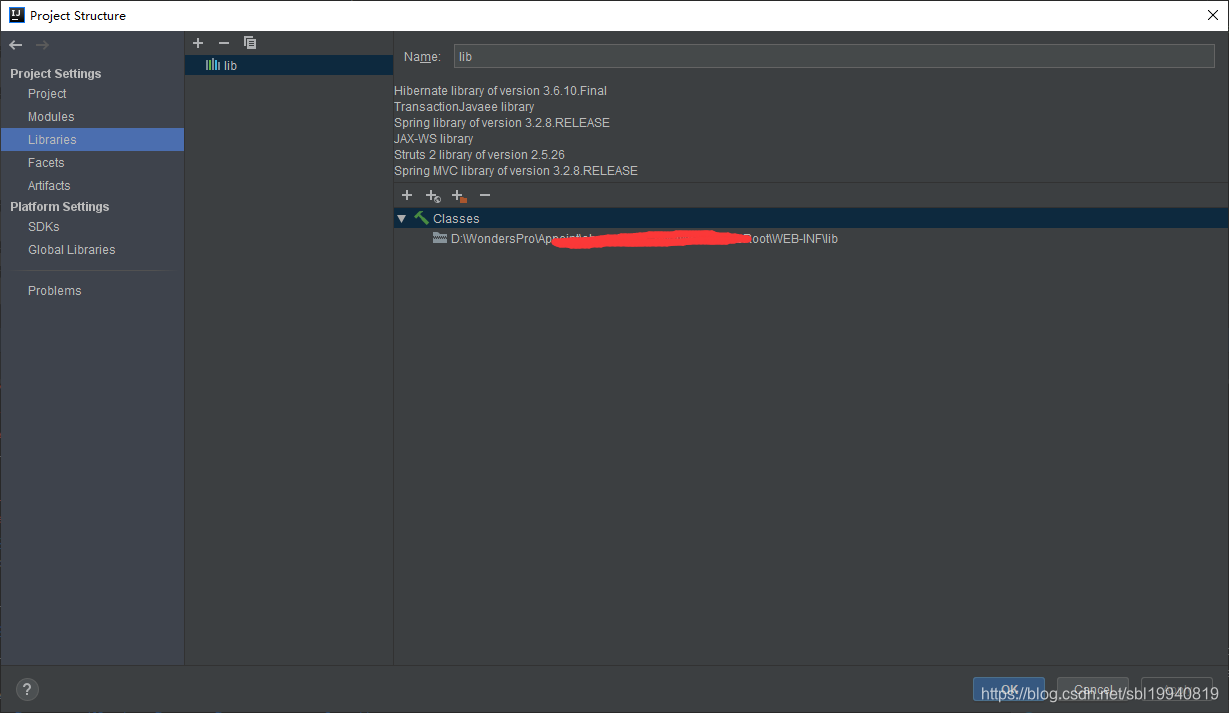The width and height of the screenshot is (1229, 713).
Task: Click the exclude roots icon
Action: [459, 196]
